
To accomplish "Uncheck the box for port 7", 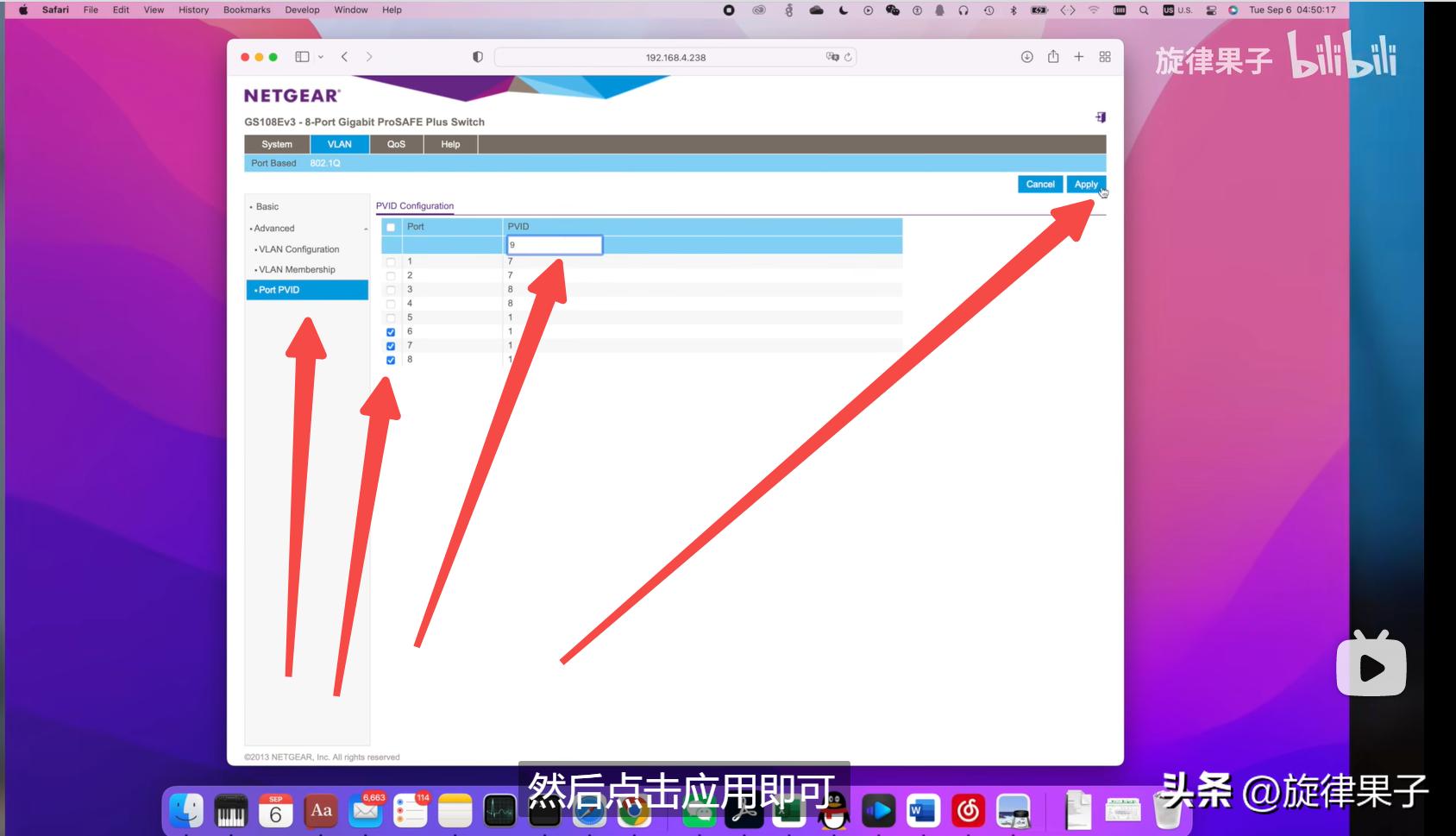I will 391,346.
